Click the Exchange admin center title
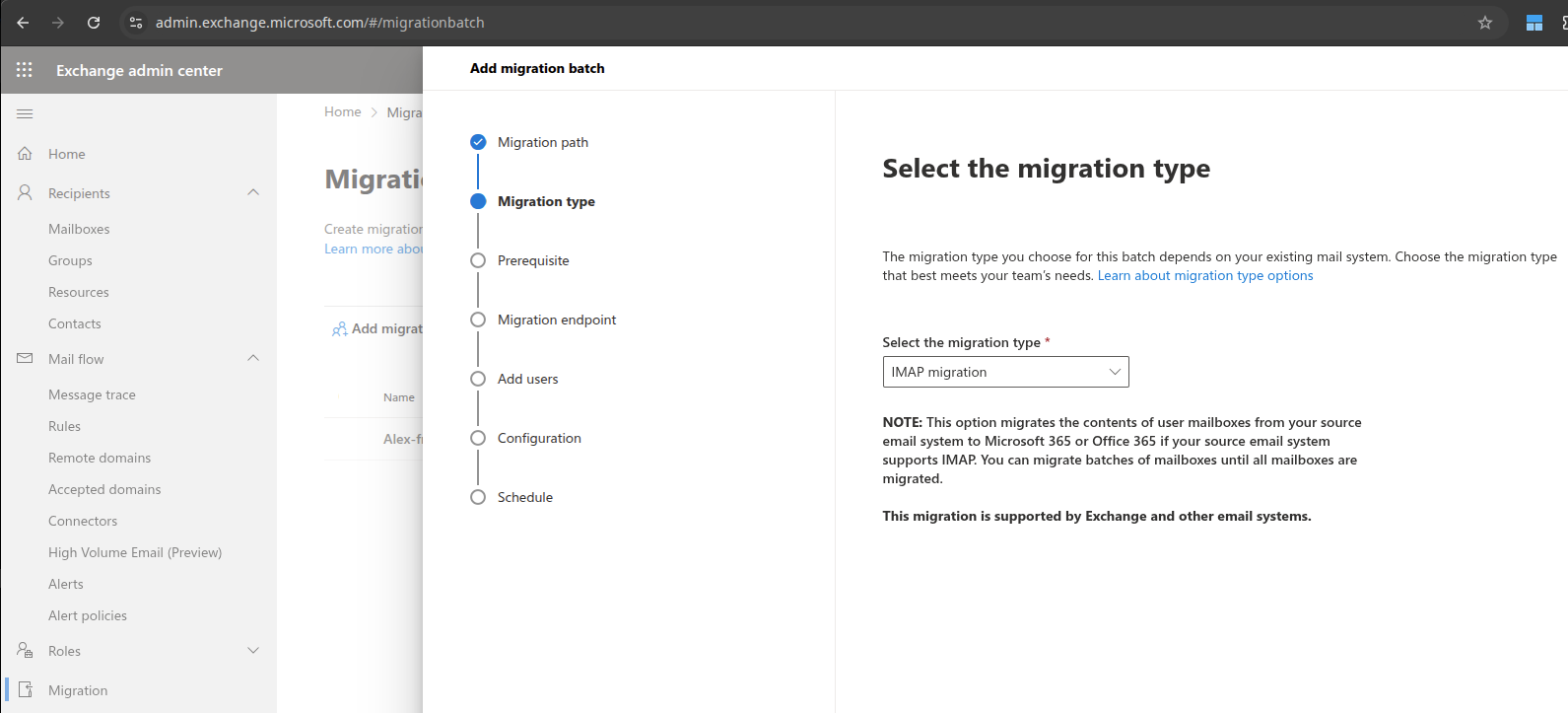The height and width of the screenshot is (713, 1568). pos(139,70)
